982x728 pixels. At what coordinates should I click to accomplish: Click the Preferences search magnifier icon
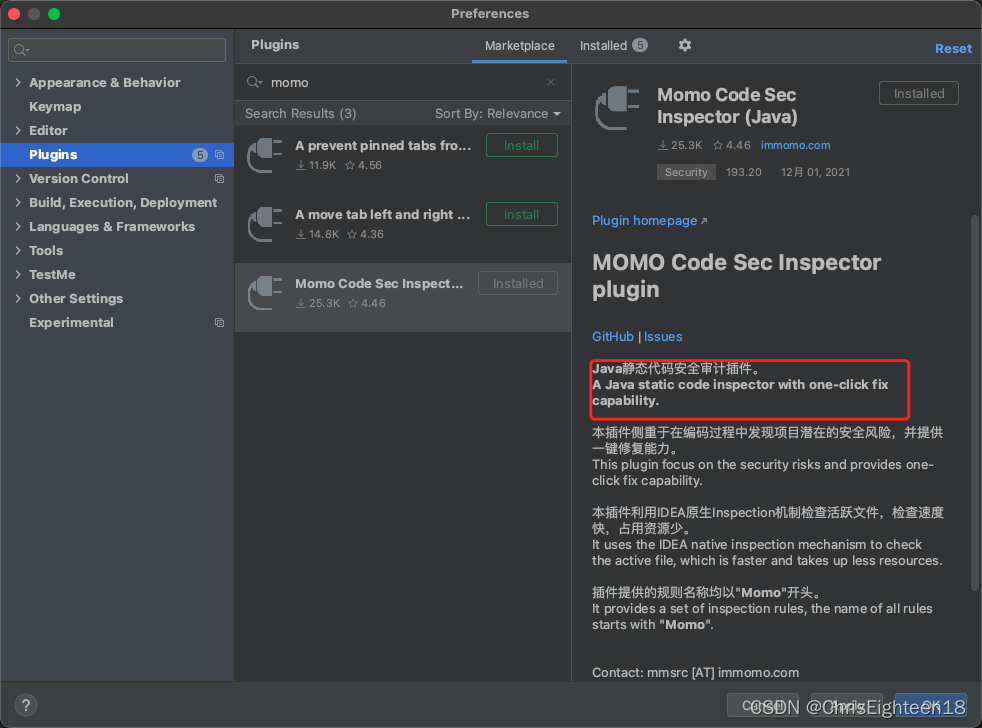(21, 50)
